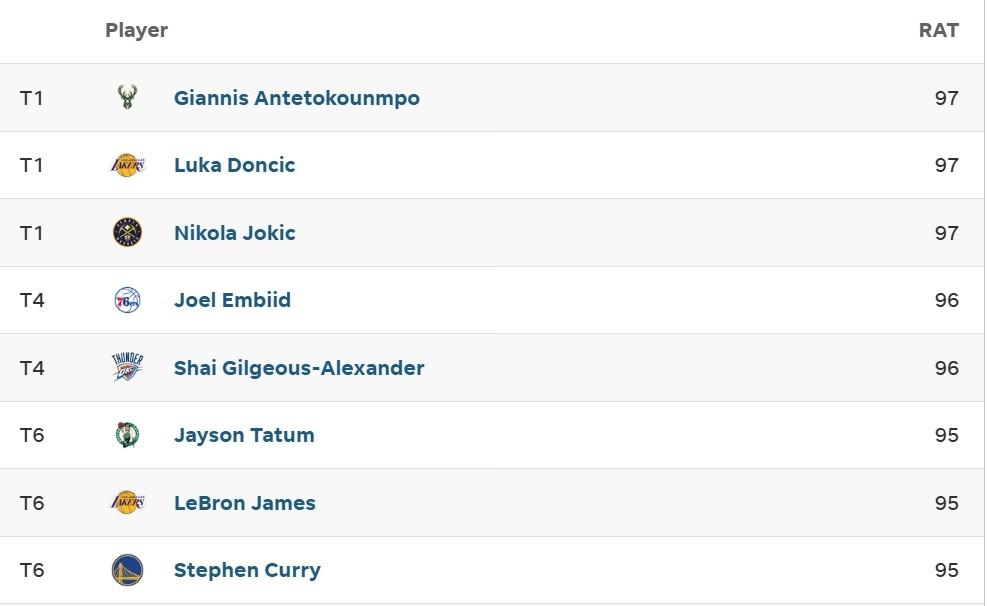The width and height of the screenshot is (988, 606).
Task: Visit Shai Gilgeous-Alexander's player page
Action: point(299,368)
